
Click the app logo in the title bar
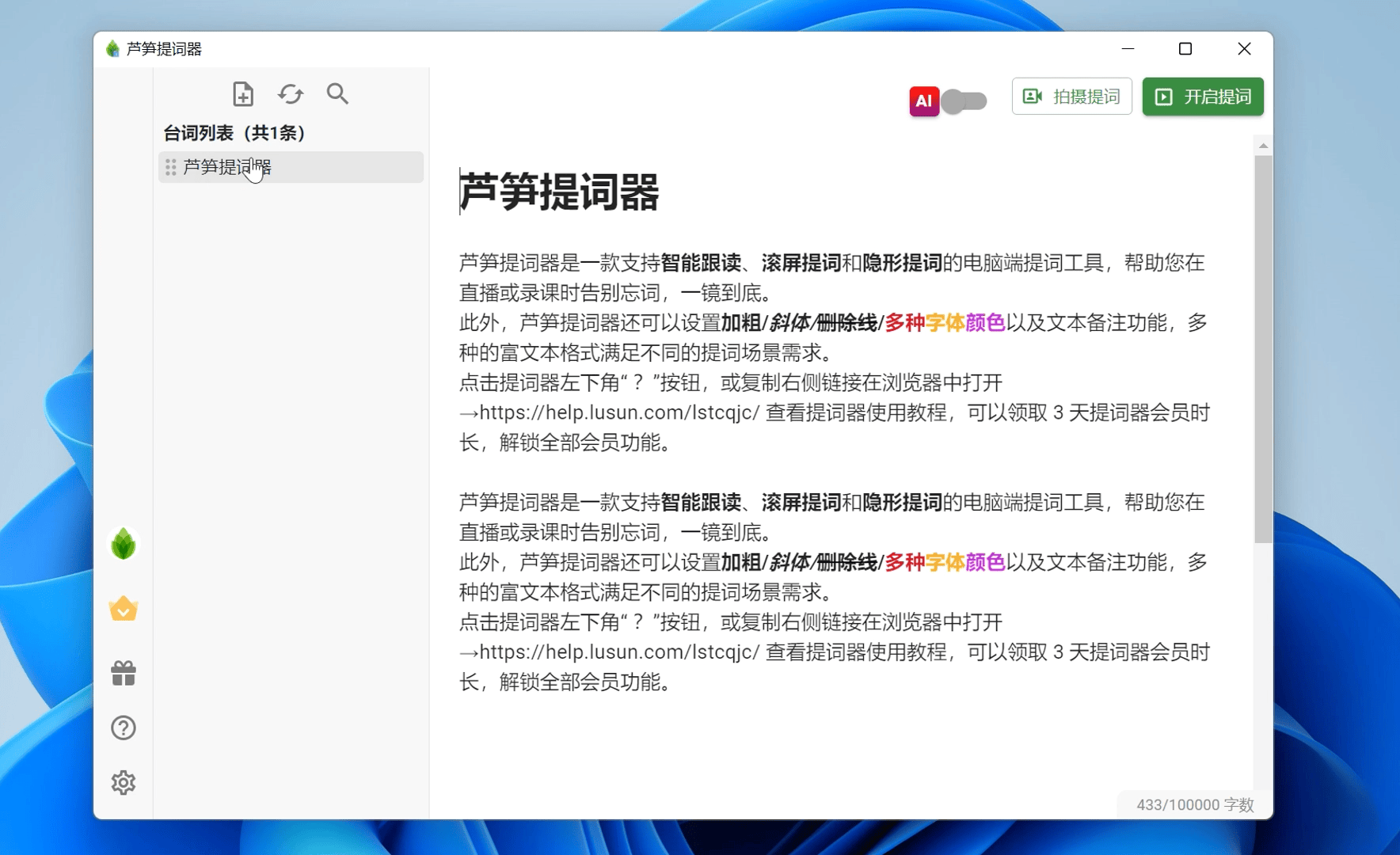coord(112,48)
